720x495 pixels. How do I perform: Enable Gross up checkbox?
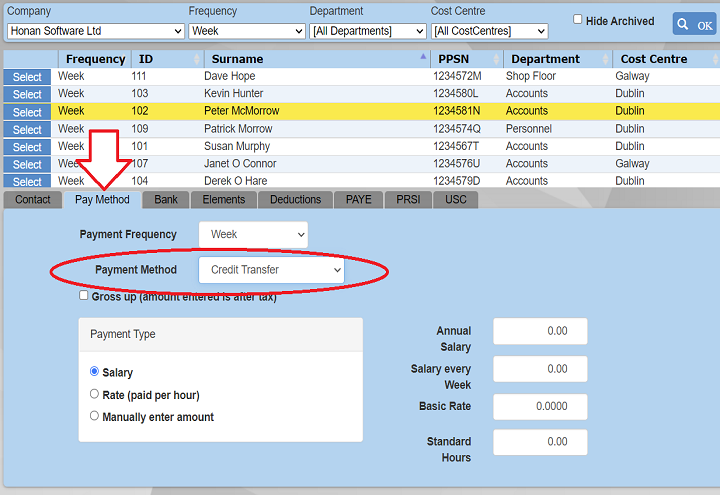(84, 296)
